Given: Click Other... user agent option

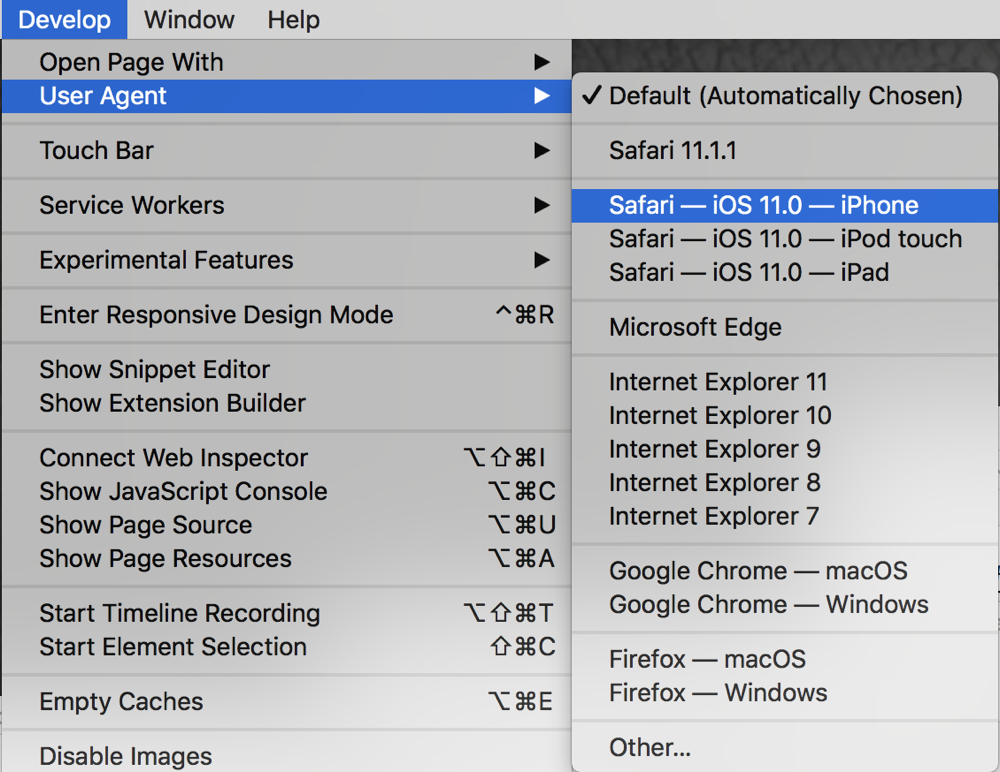Looking at the screenshot, I should [x=785, y=748].
